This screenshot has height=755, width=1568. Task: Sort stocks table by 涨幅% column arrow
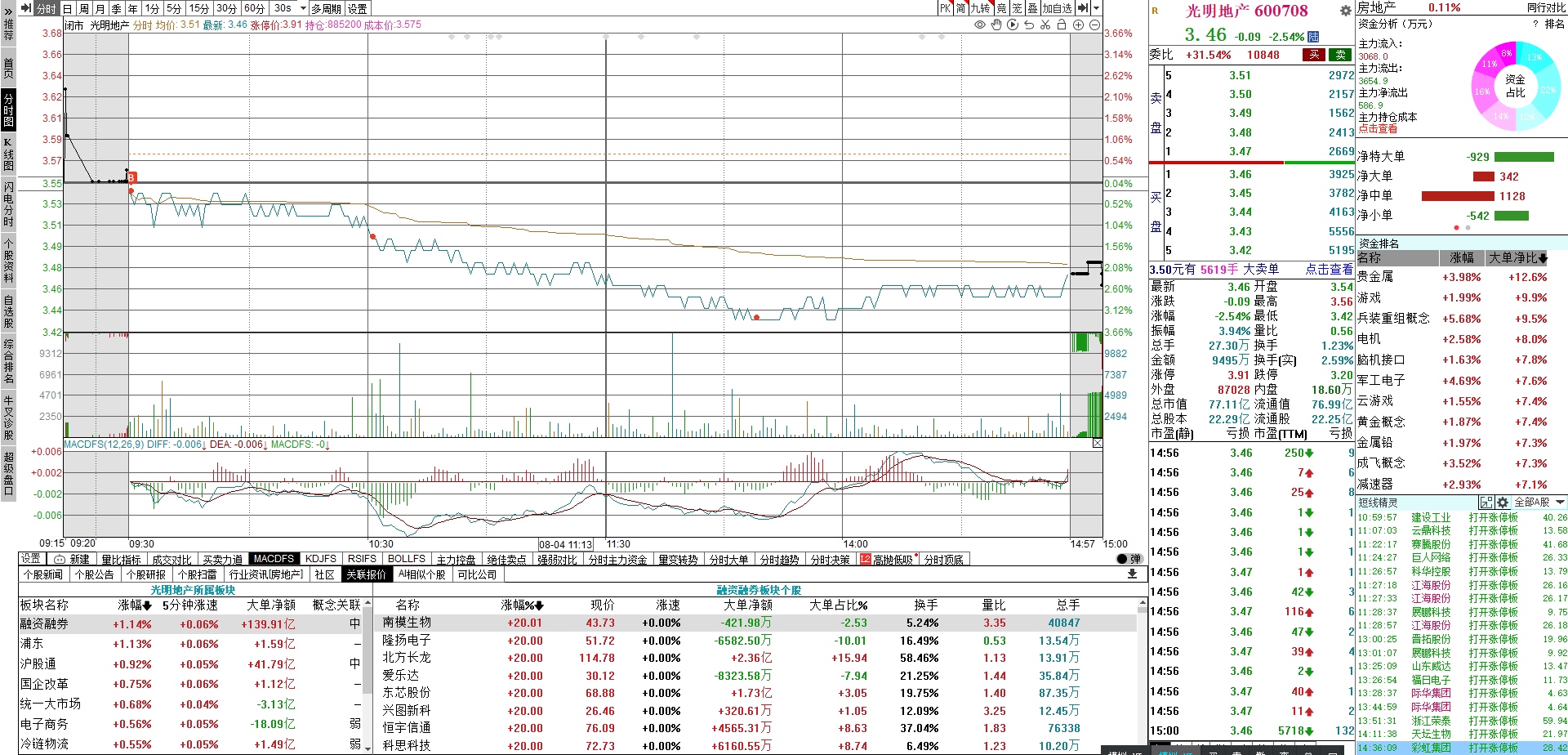[539, 605]
